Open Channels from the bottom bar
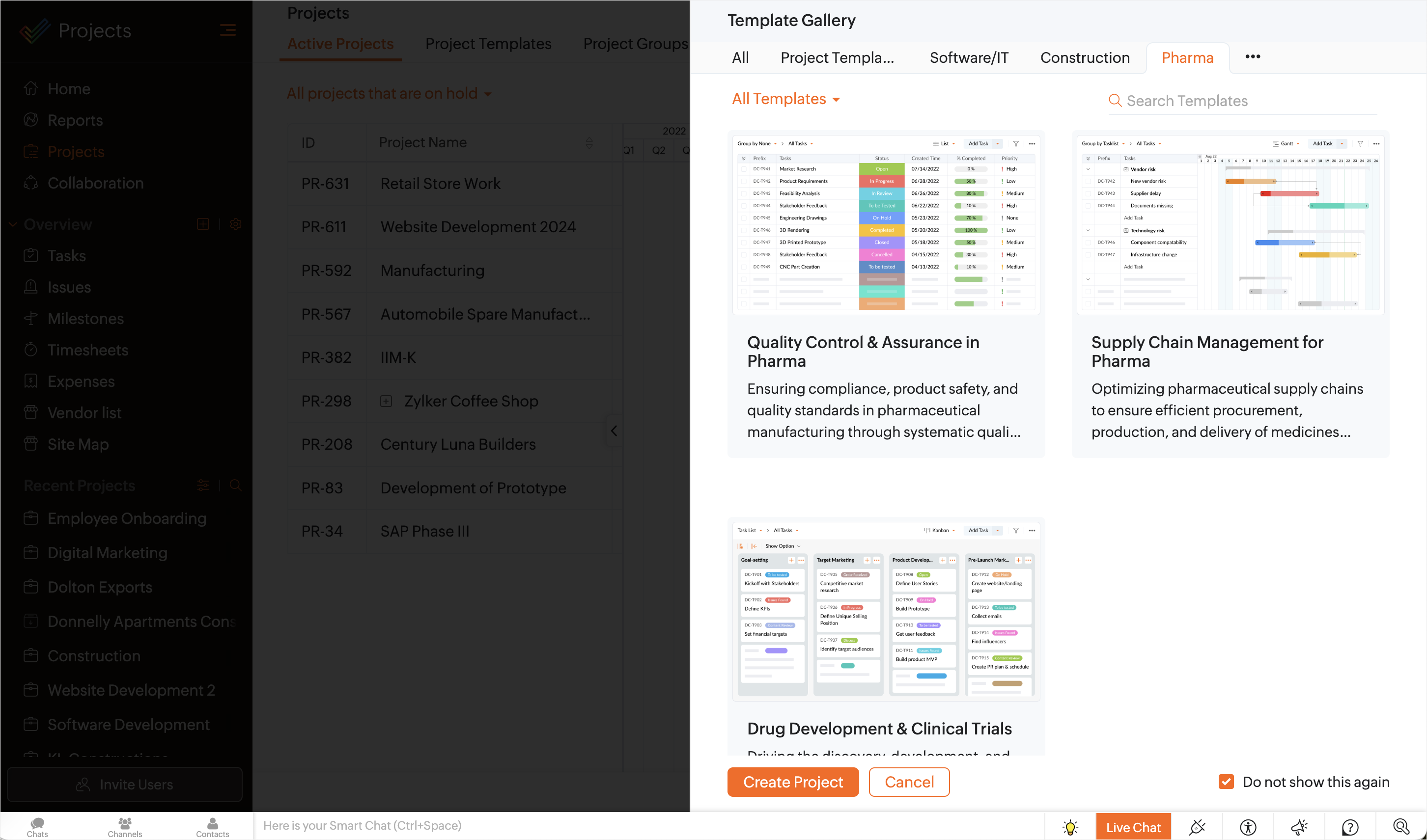1427x840 pixels. point(125,826)
